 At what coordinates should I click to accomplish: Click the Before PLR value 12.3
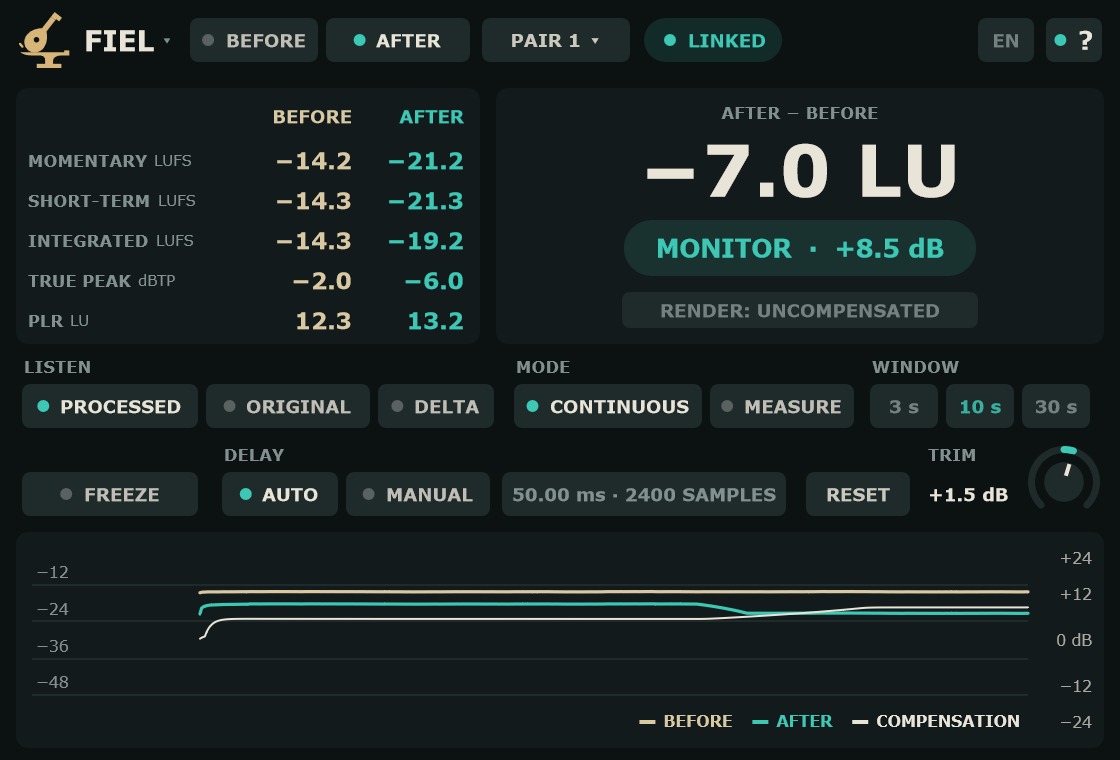point(324,321)
